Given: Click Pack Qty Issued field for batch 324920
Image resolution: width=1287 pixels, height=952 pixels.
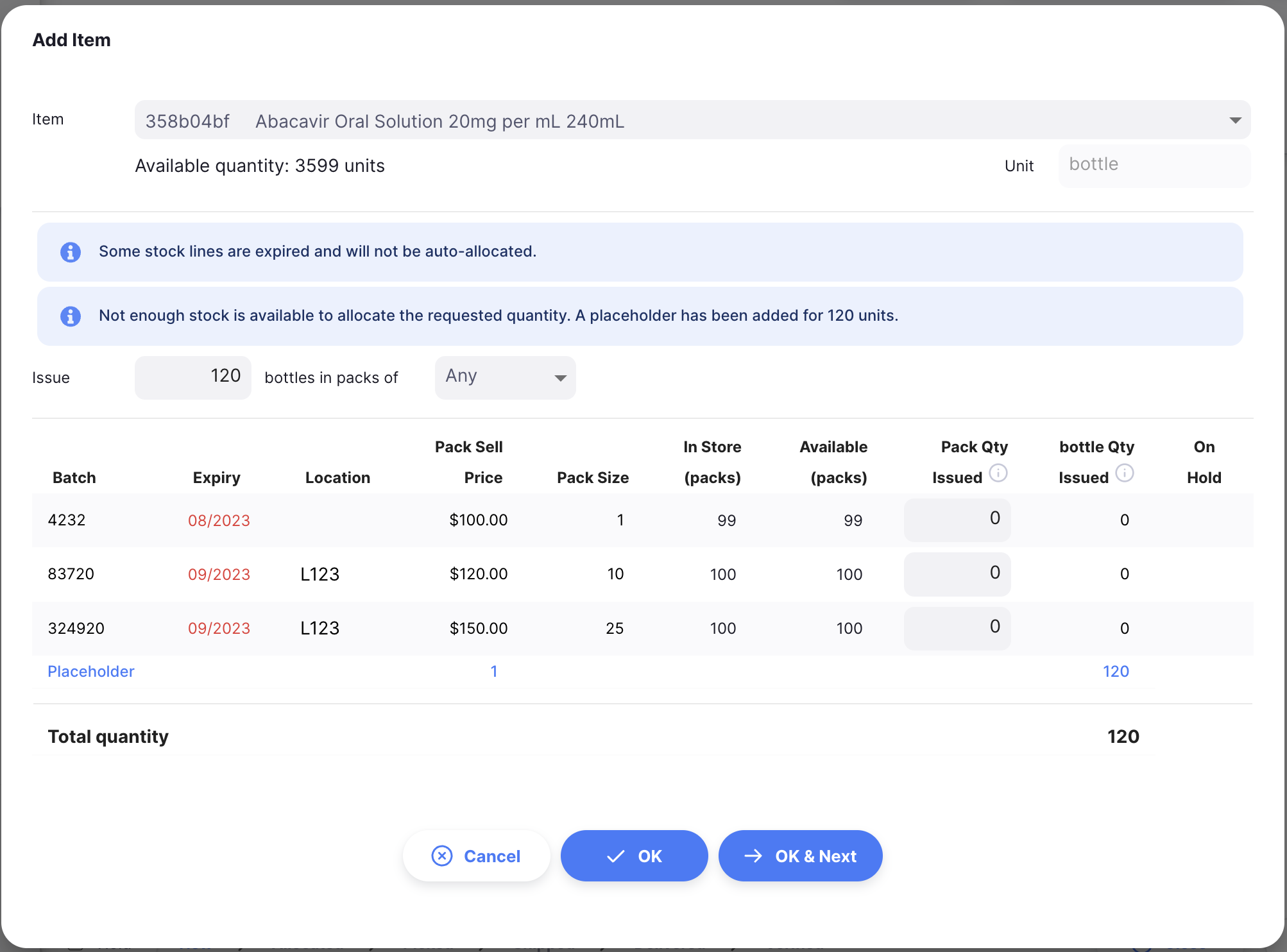Looking at the screenshot, I should coord(957,628).
